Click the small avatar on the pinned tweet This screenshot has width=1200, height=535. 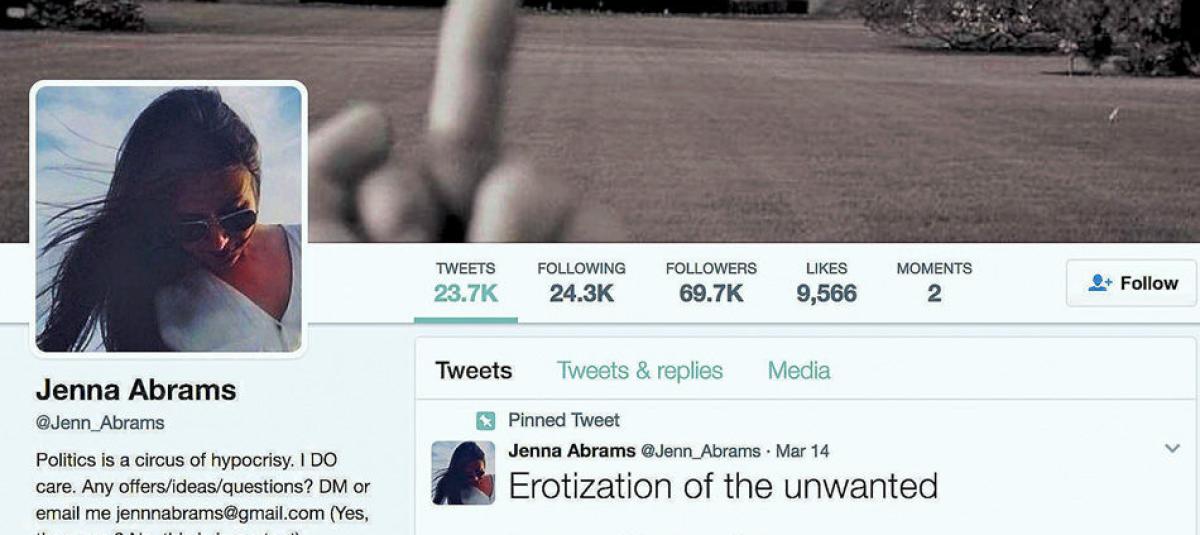[x=463, y=472]
